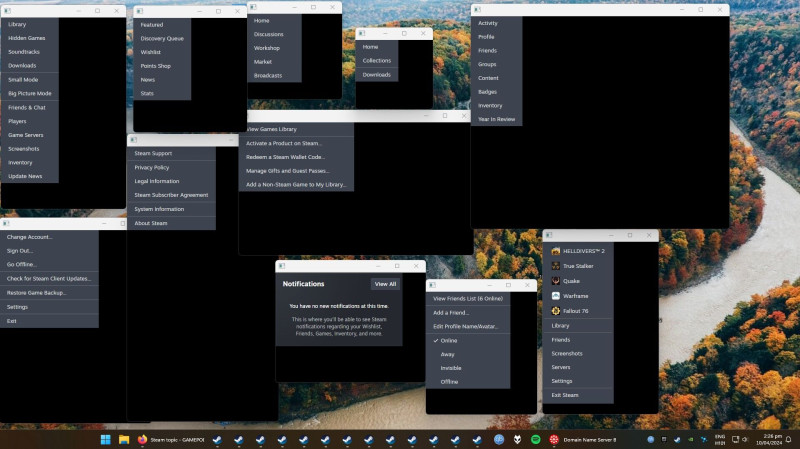Click the Warframe game icon
This screenshot has width=800, height=449.
tap(556, 296)
